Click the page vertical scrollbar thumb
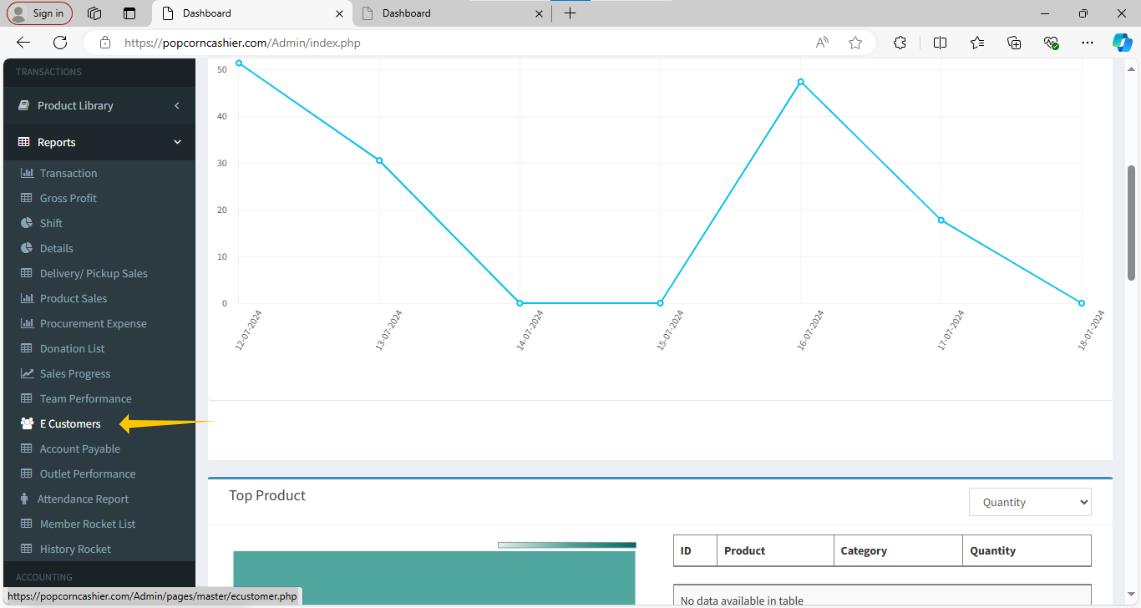The height and width of the screenshot is (608, 1141). point(1131,223)
